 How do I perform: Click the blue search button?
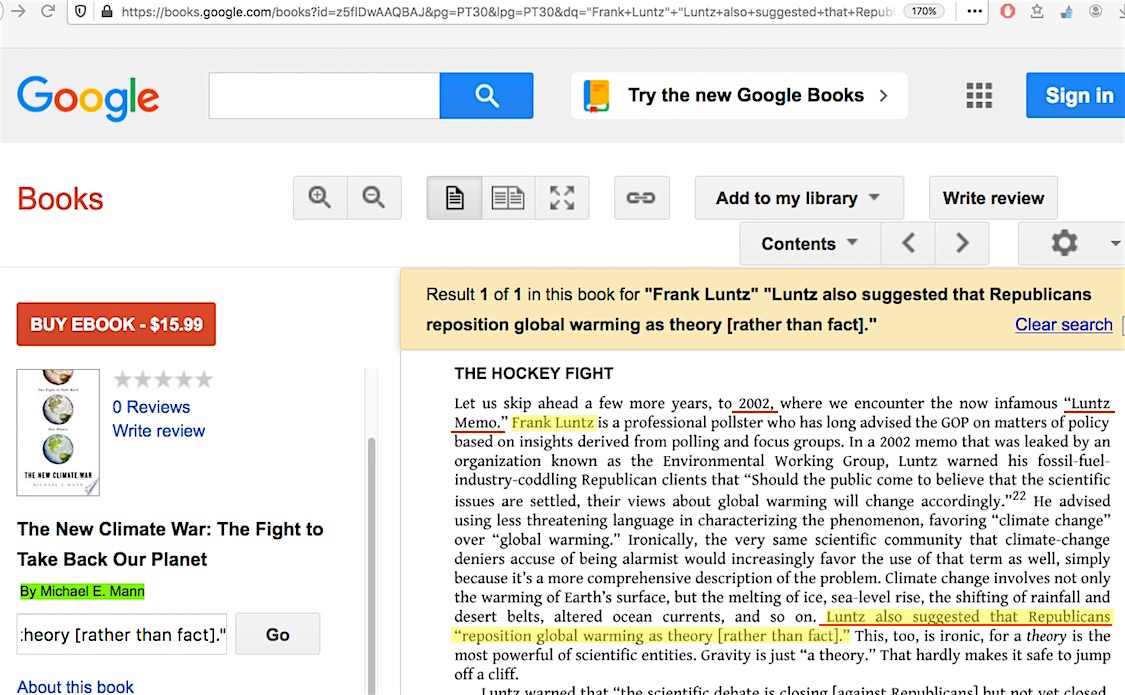tap(486, 96)
